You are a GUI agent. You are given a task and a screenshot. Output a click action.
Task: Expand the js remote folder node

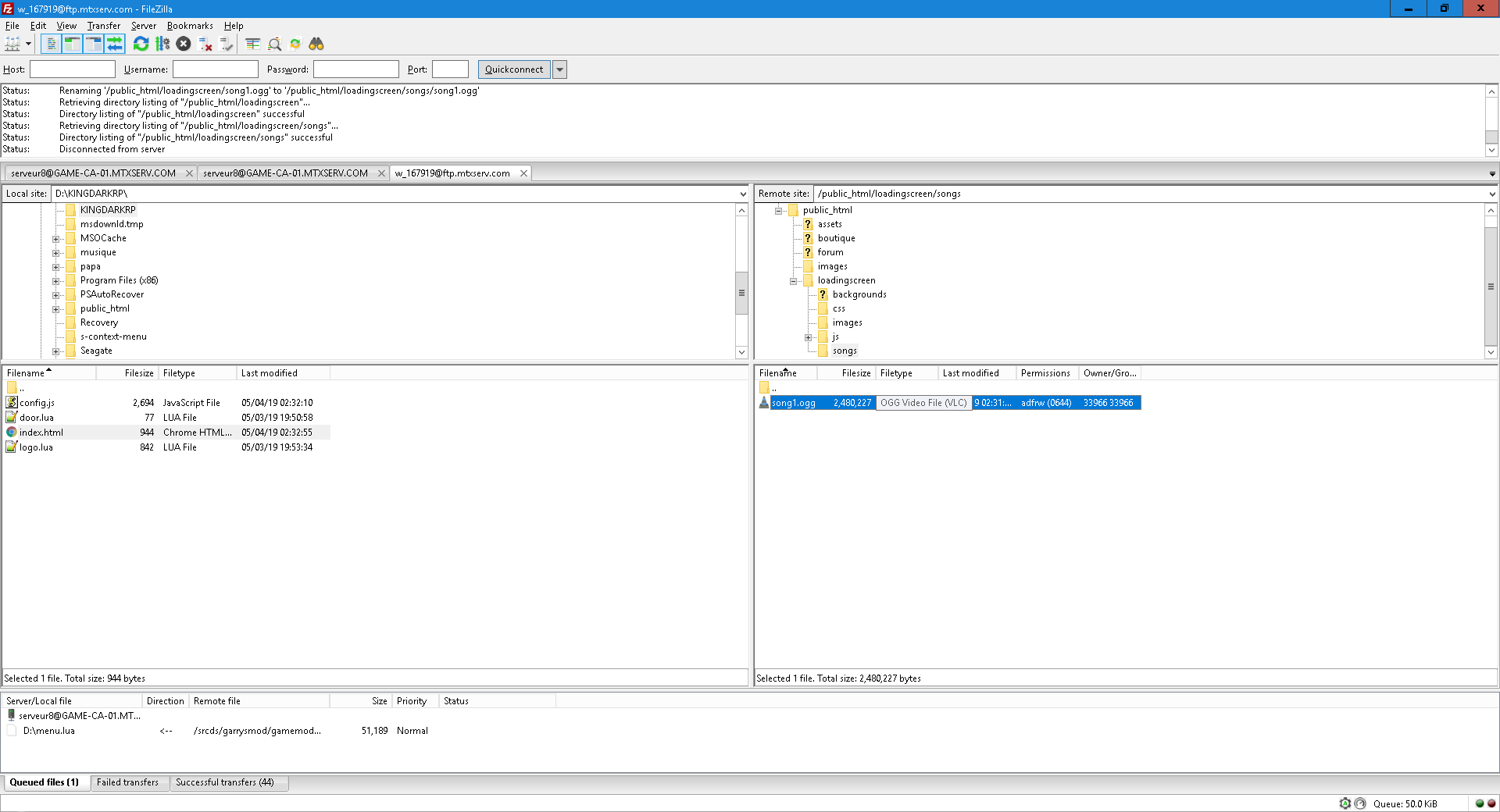tap(808, 337)
